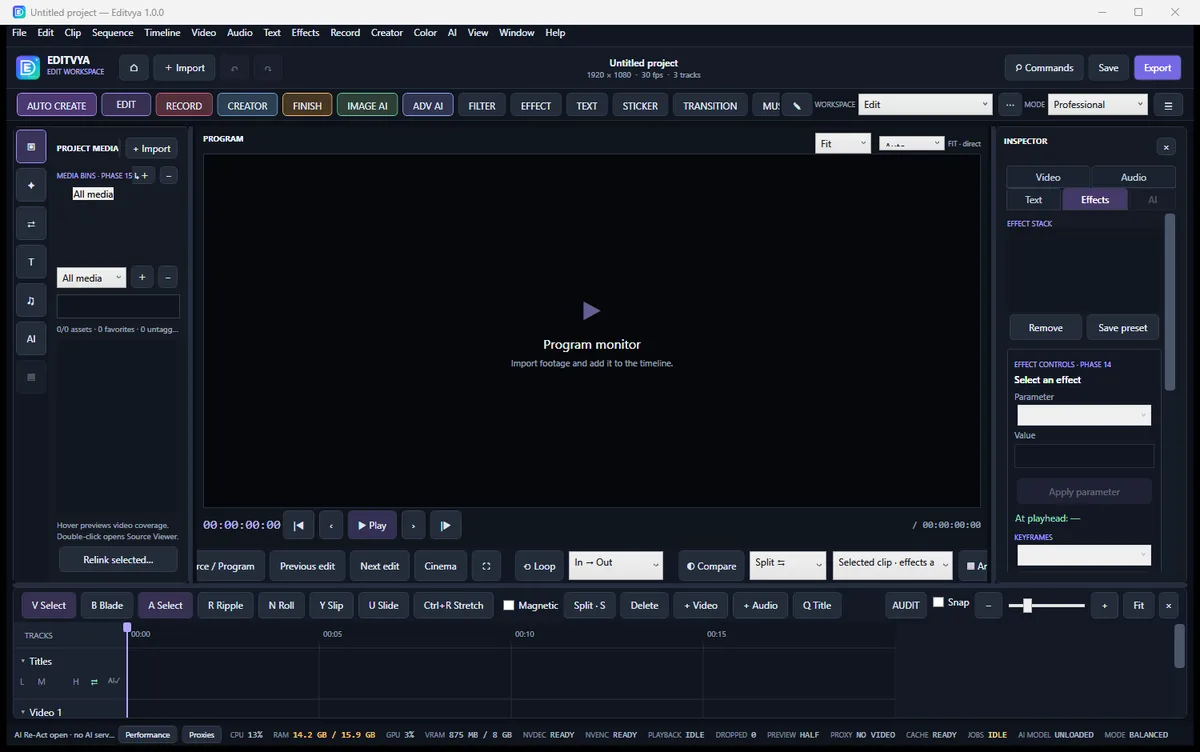Screen dimensions: 1200x752
Task: Toggle lock L on Titles track
Action: coord(22,682)
